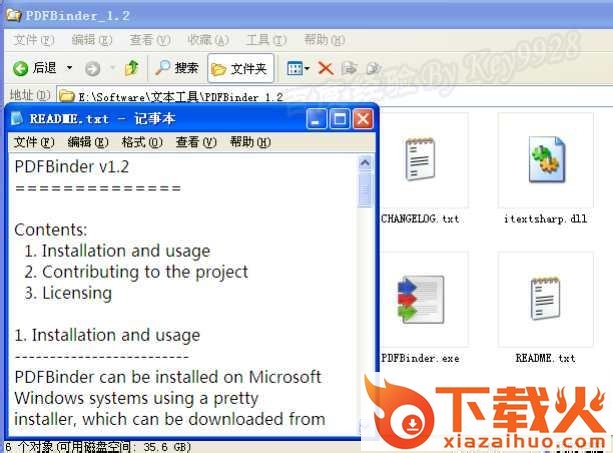The image size is (613, 453).
Task: Open Notepad 查看(V) menu
Action: click(x=196, y=142)
